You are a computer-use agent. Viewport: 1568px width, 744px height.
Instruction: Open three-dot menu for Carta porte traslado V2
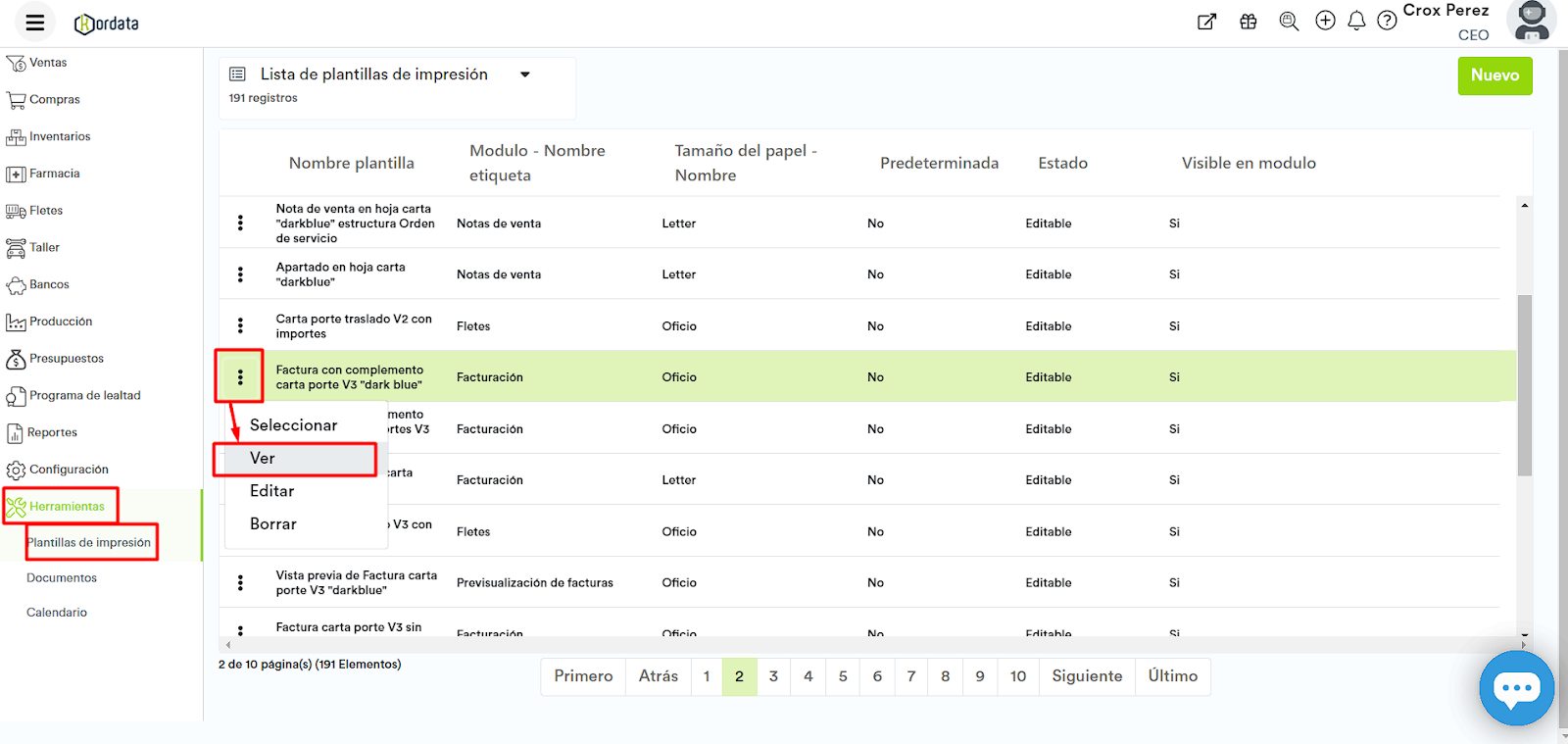(240, 325)
